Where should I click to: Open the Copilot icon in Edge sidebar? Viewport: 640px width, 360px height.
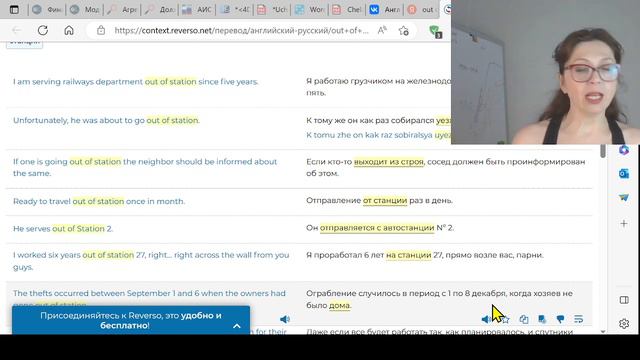[x=624, y=150]
